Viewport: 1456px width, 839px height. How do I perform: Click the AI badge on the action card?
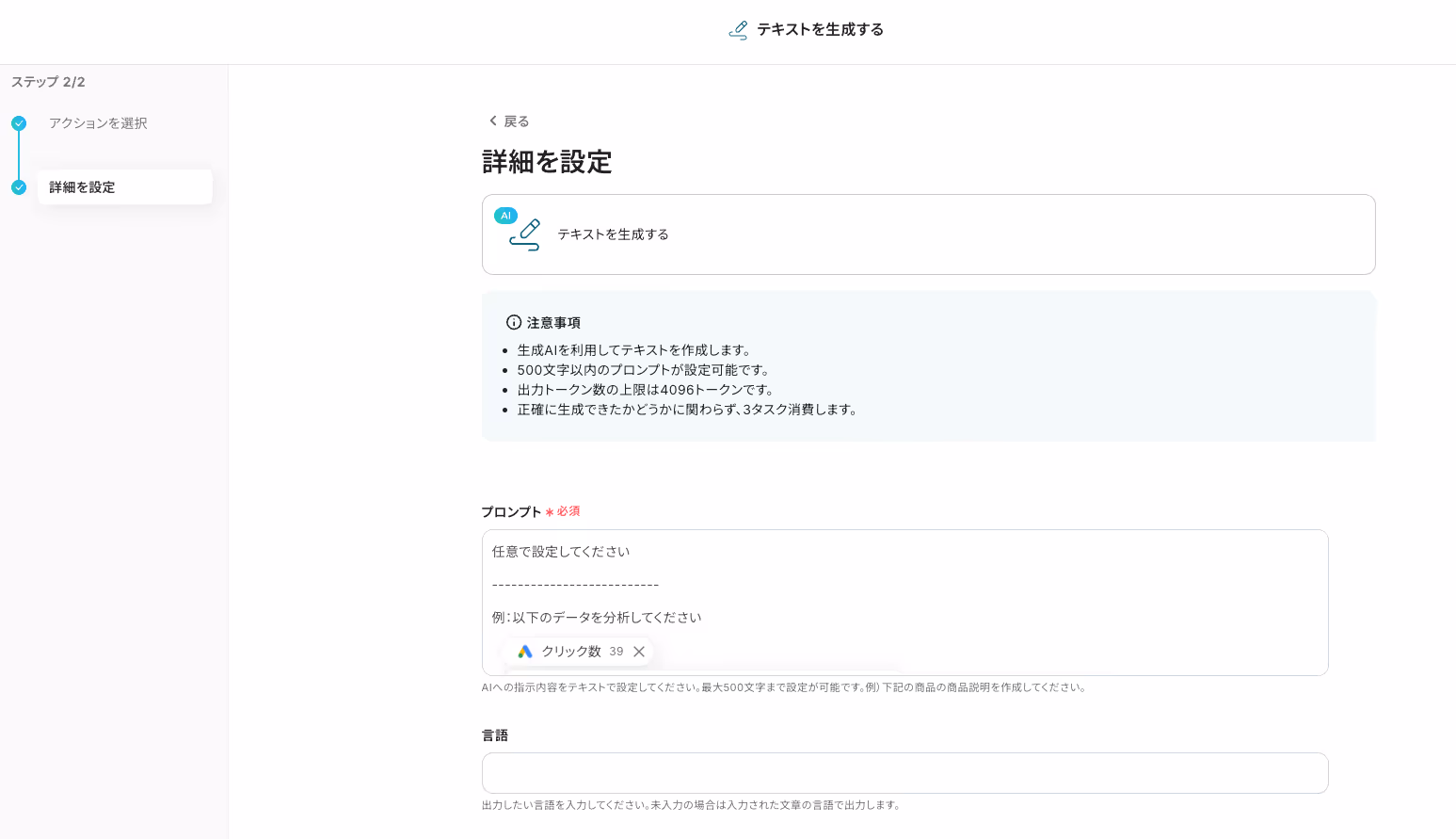(505, 216)
